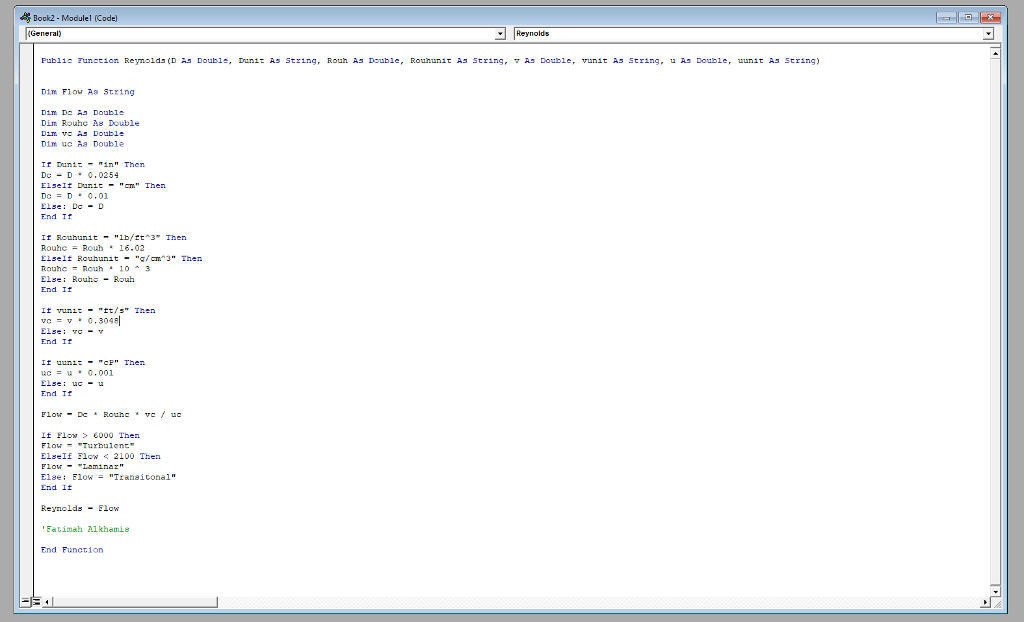Viewport: 1024px width, 622px height.
Task: Select the Full Module View icon
Action: [38, 601]
